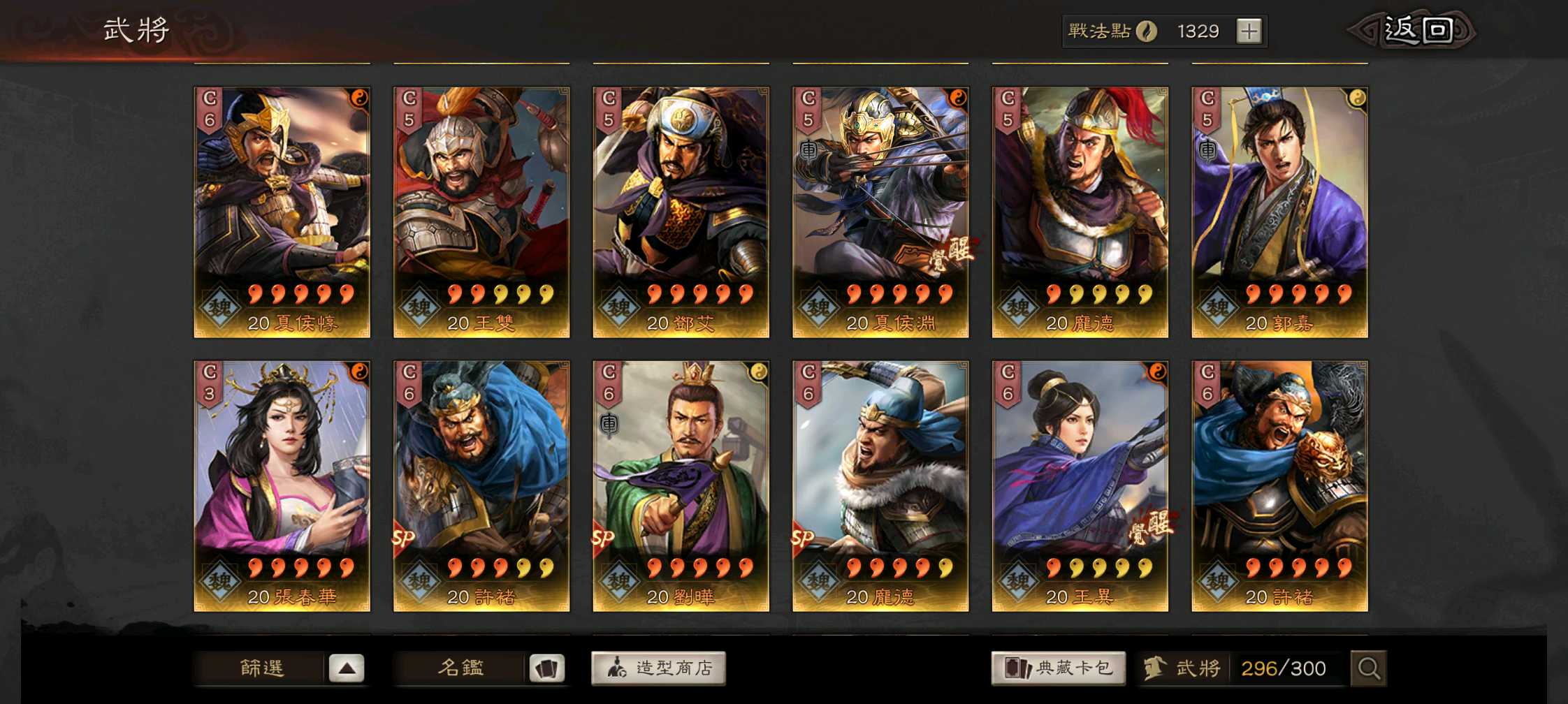
Task: Open the 名鑑 card catalog icon
Action: coord(546,668)
